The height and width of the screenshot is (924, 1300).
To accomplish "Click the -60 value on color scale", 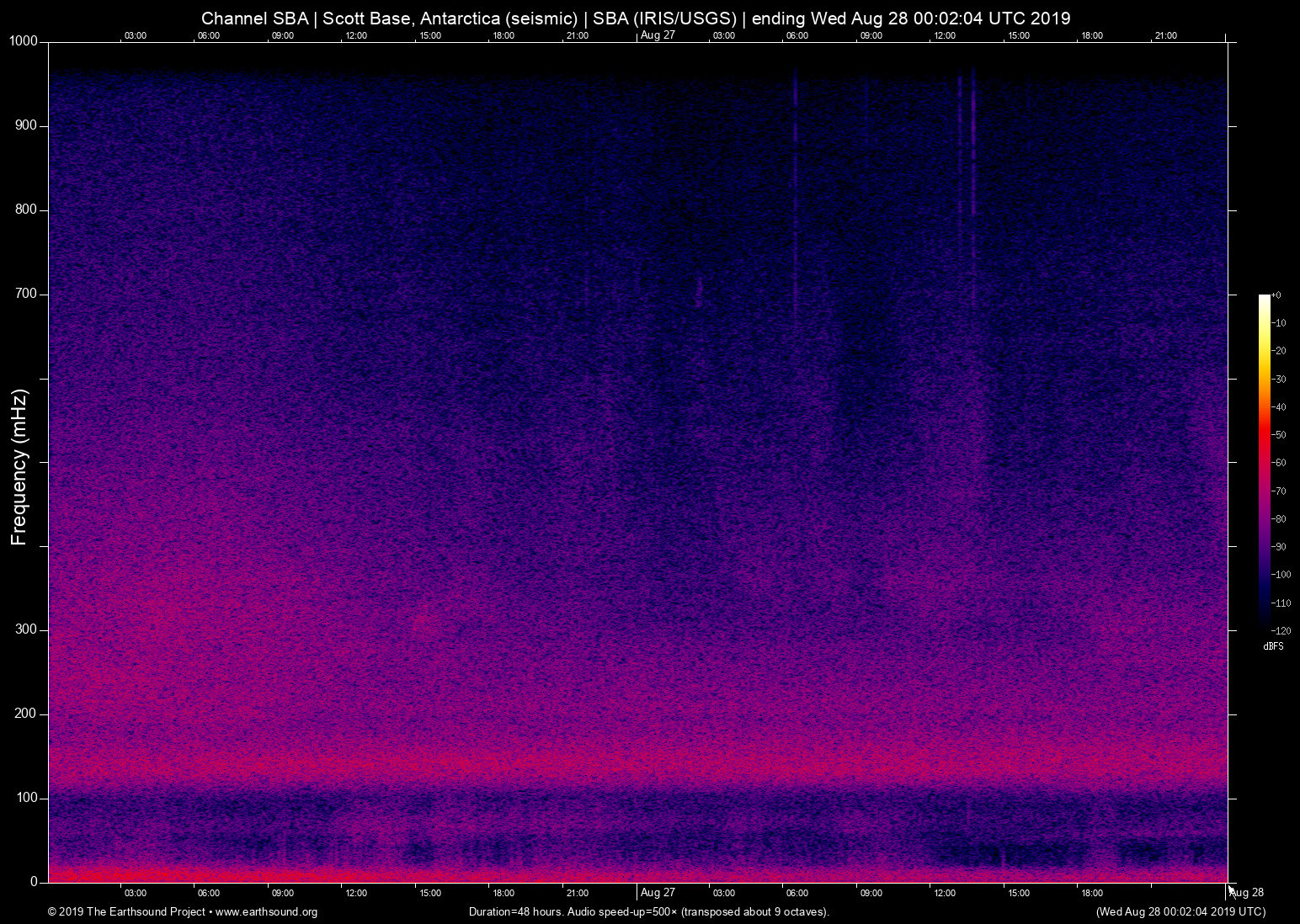I will coord(1279,463).
